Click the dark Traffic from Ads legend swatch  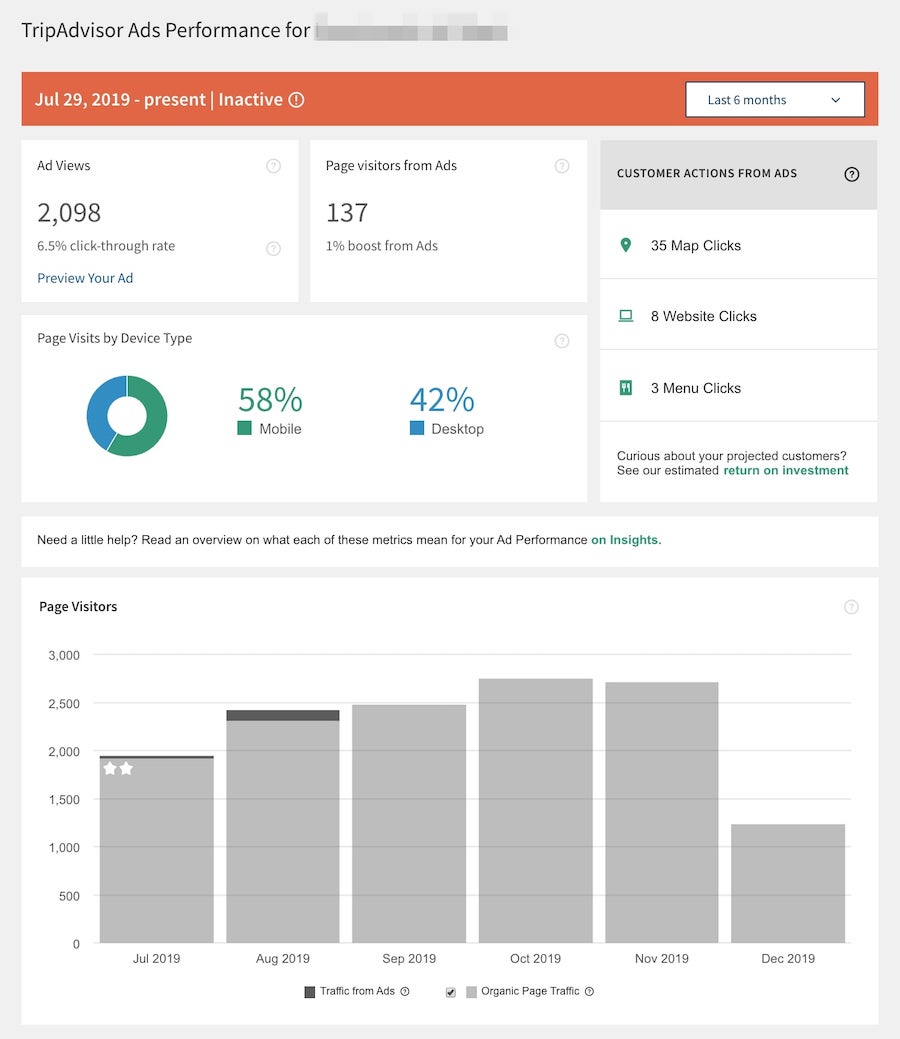tap(309, 992)
